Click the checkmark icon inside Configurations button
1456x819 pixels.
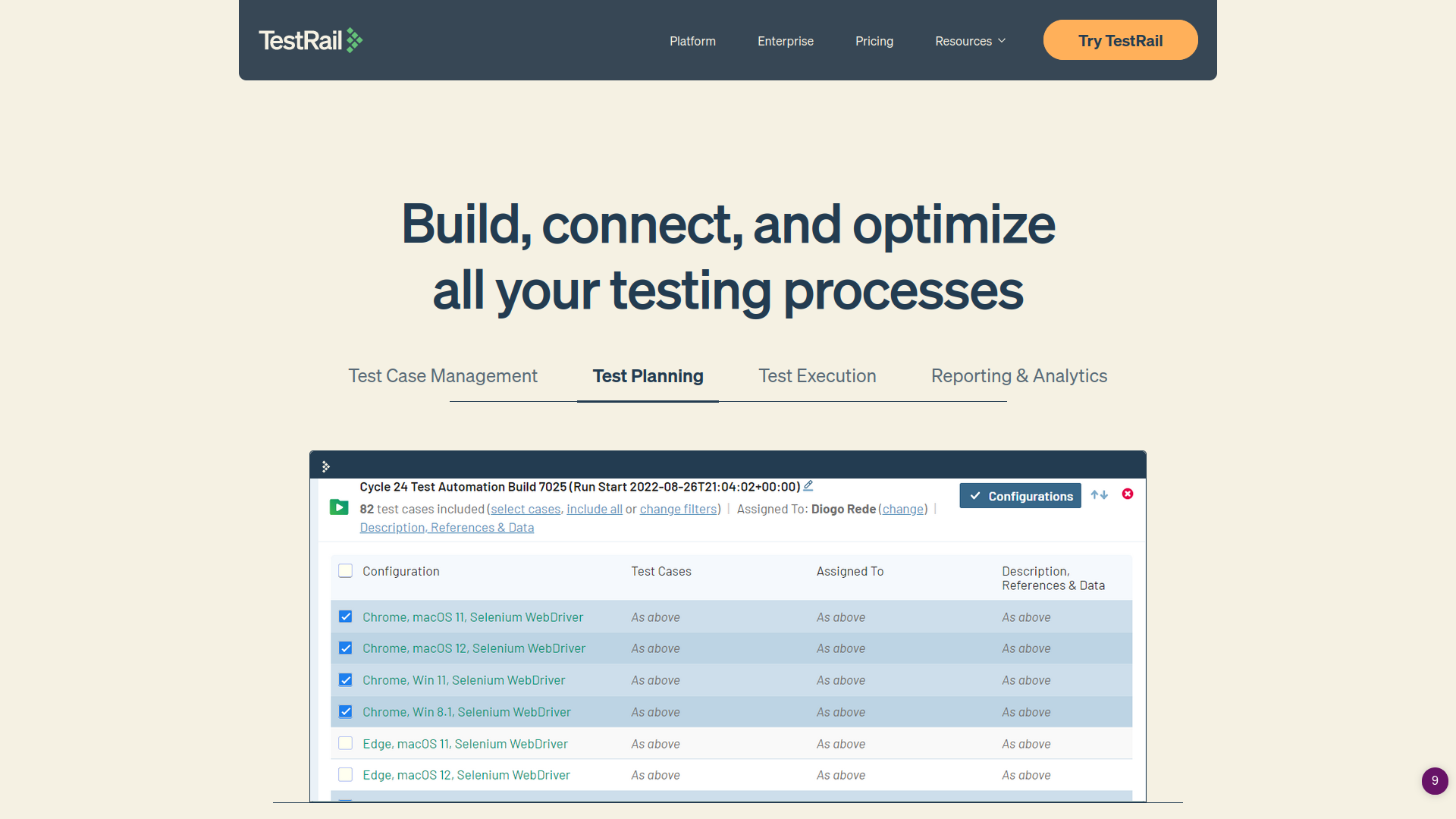975,496
